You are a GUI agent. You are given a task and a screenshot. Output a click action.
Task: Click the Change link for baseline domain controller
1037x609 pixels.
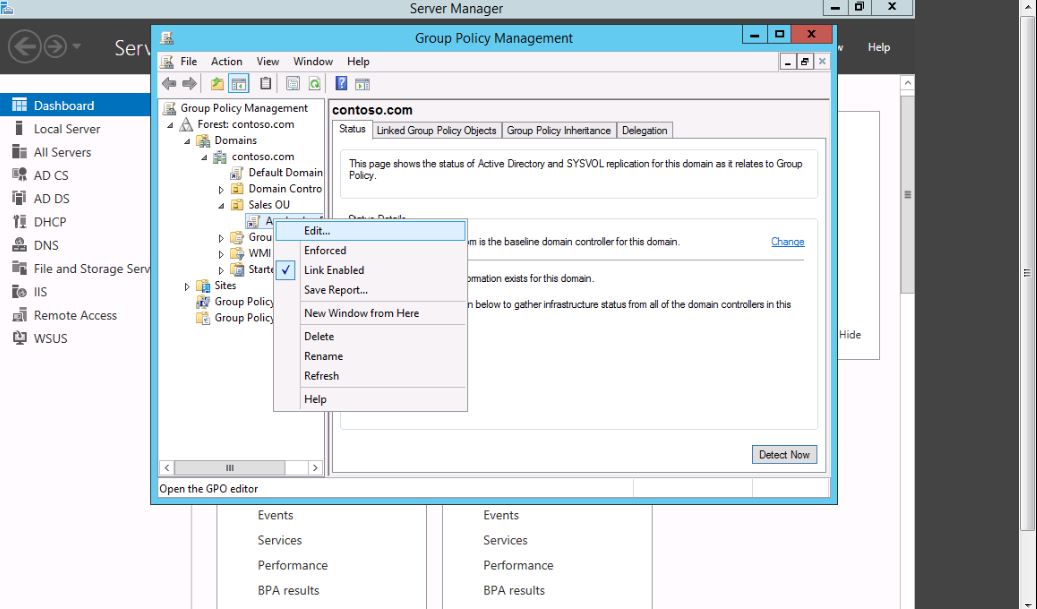[788, 242]
